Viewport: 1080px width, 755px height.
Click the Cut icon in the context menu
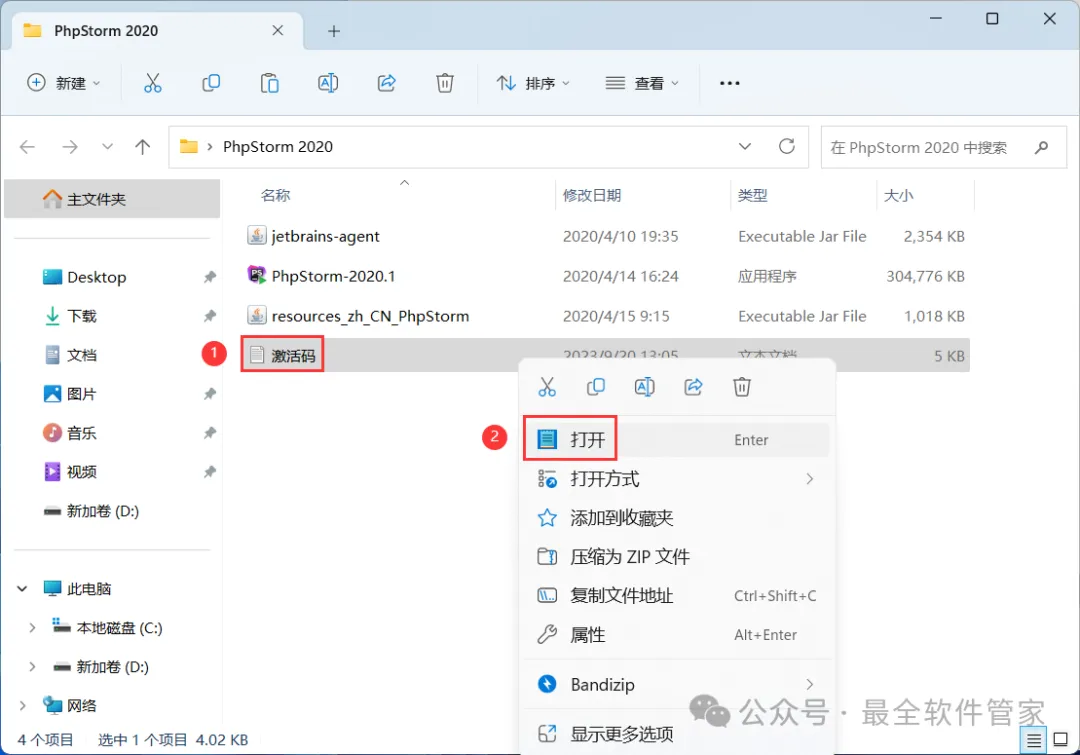547,387
